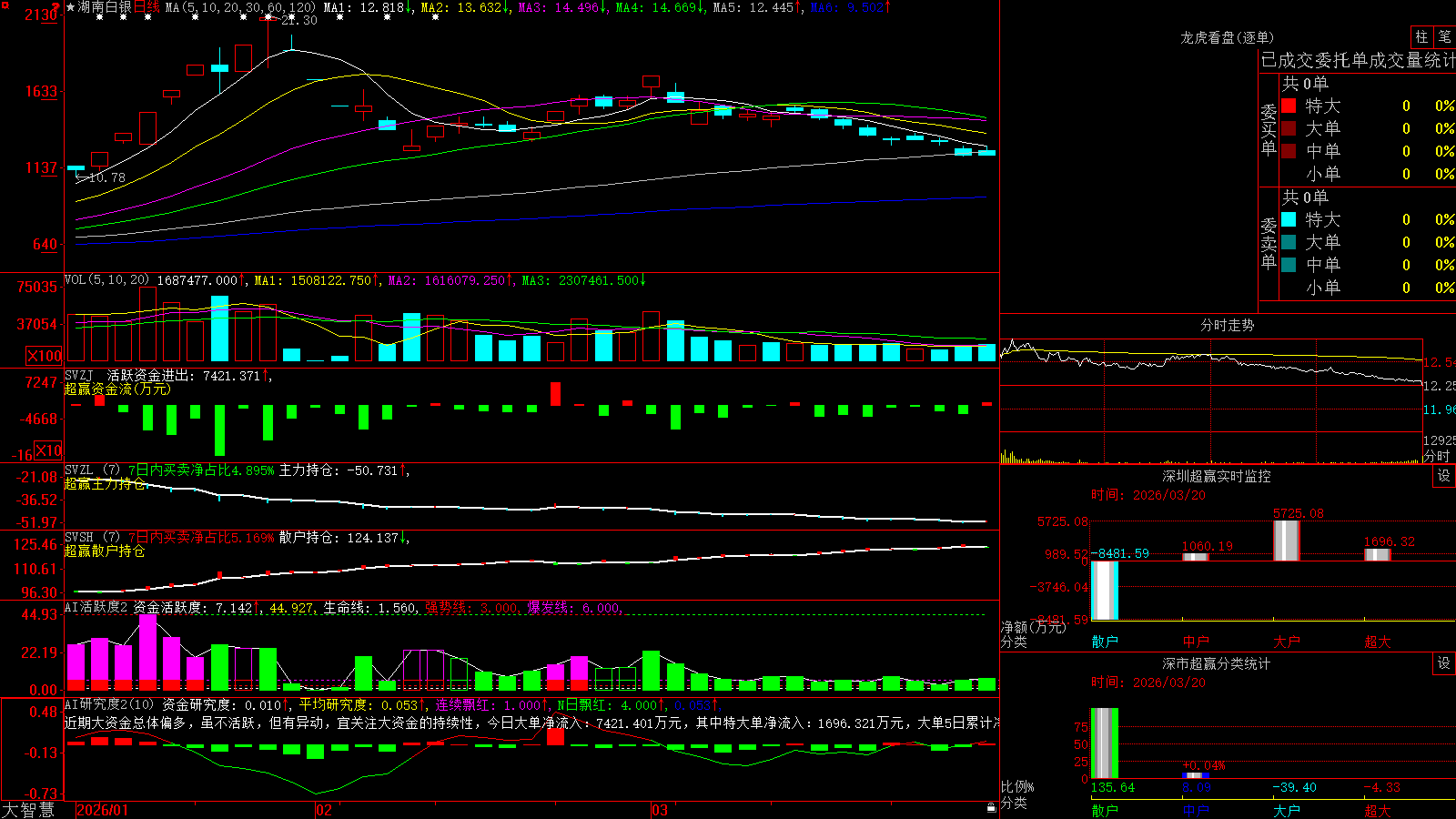
Task: Click the 02 month marker on timeline
Action: [324, 810]
